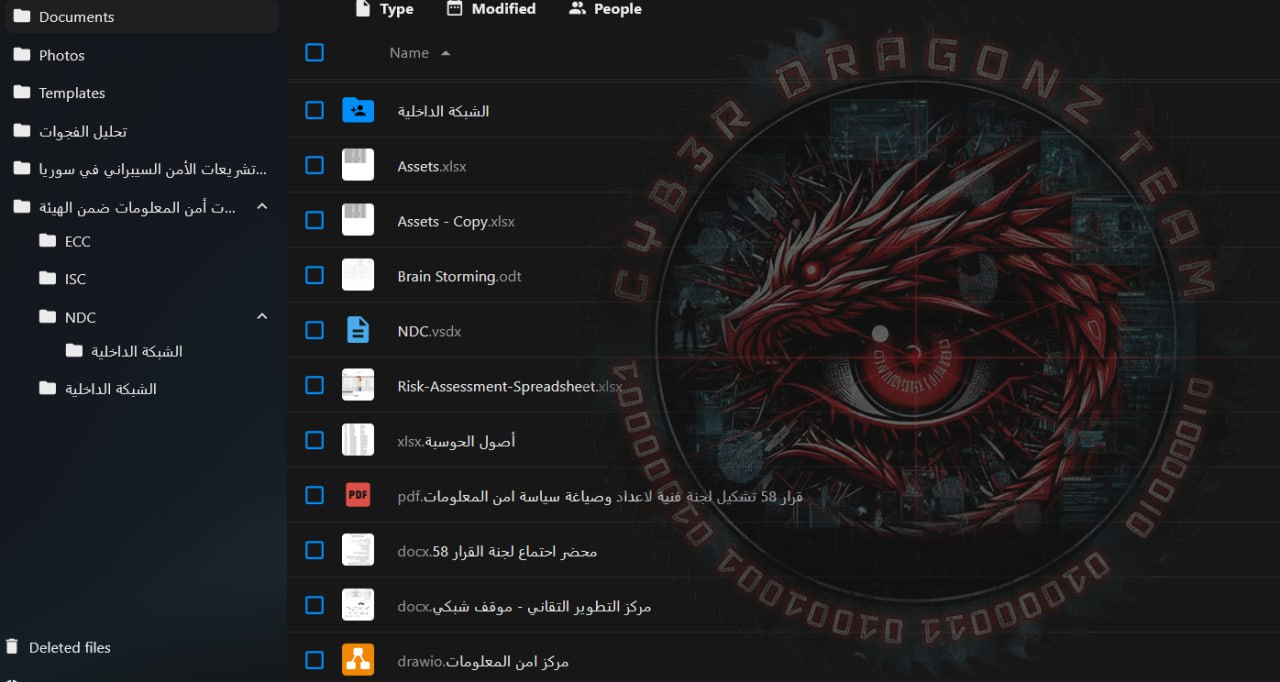Check the checkbox for Assets - Copy.xlsx

(314, 220)
